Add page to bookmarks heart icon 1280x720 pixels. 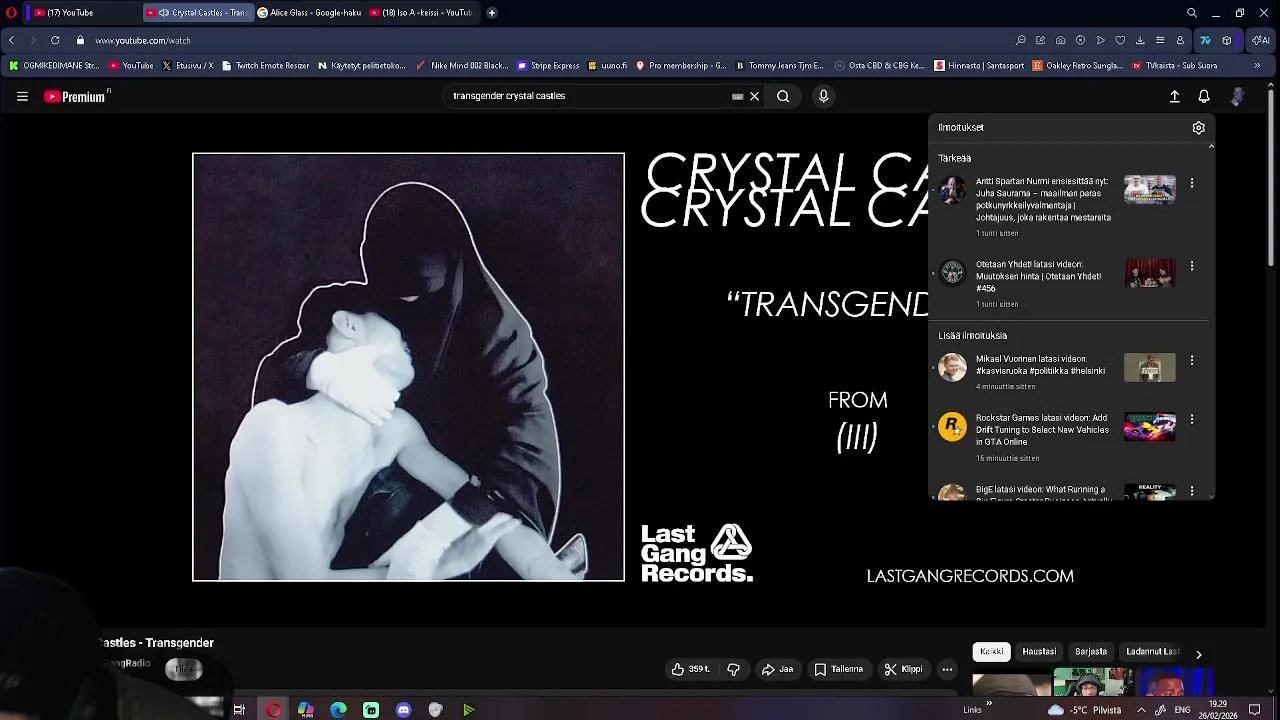1120,41
